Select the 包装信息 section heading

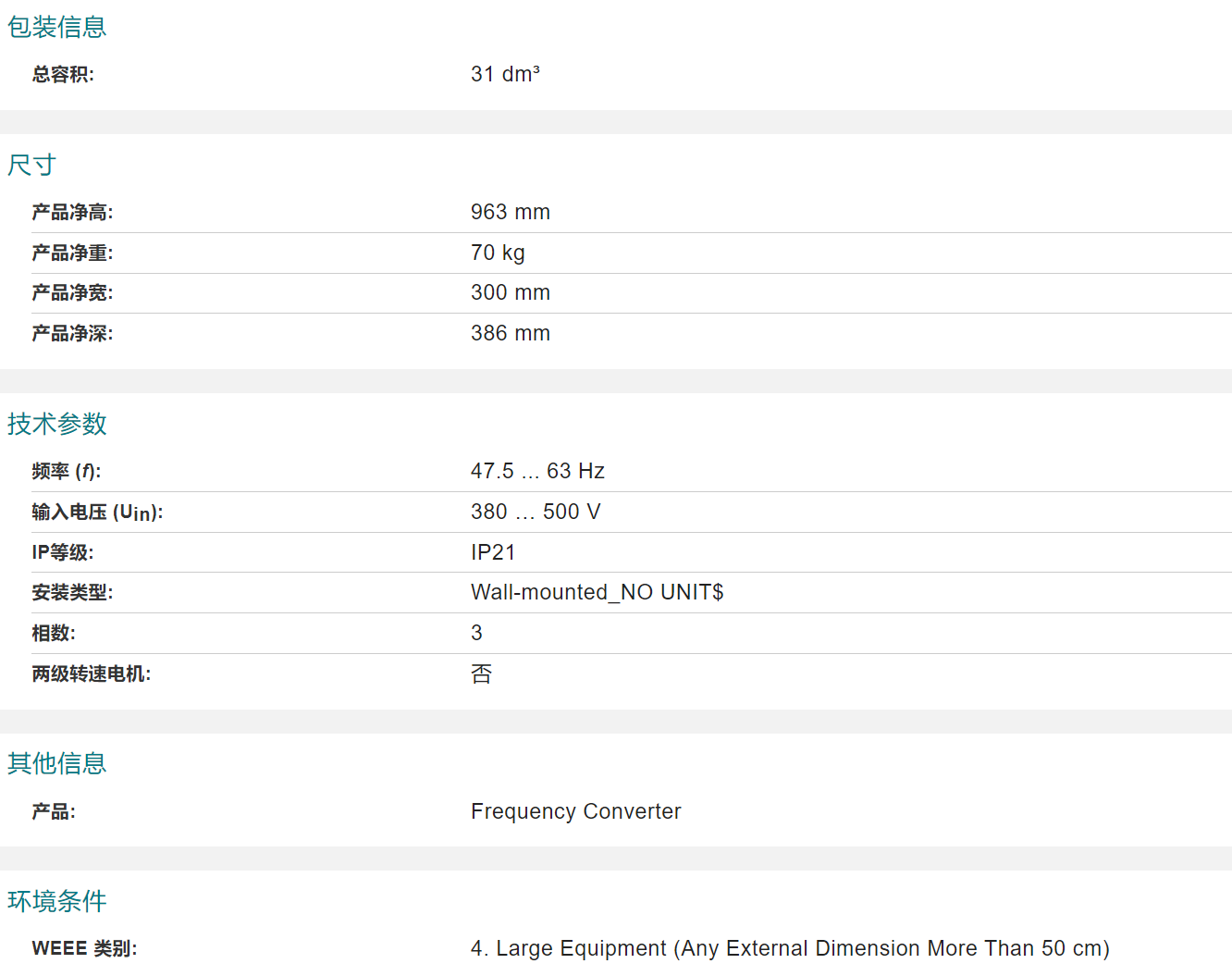pos(57,27)
